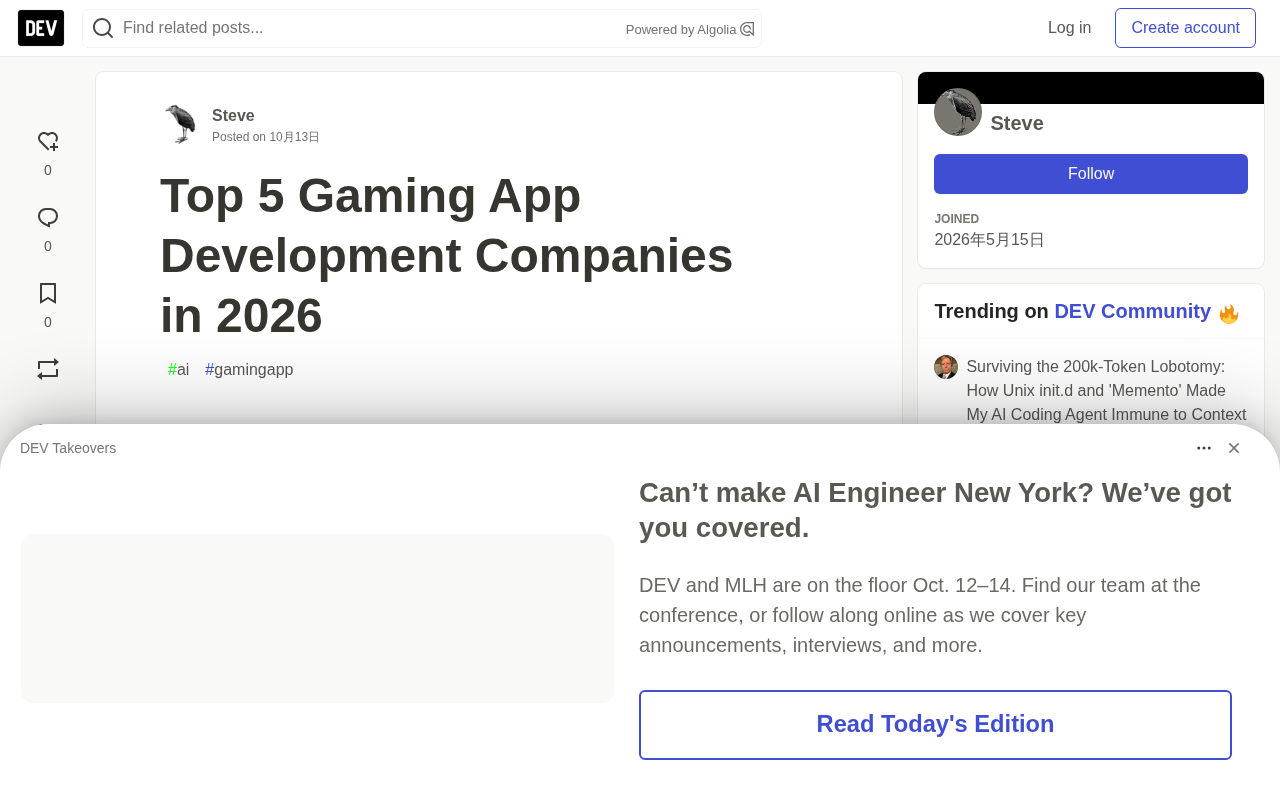The width and height of the screenshot is (1280, 800).
Task: Click the AI Engineer New York headline
Action: pyautogui.click(x=935, y=510)
